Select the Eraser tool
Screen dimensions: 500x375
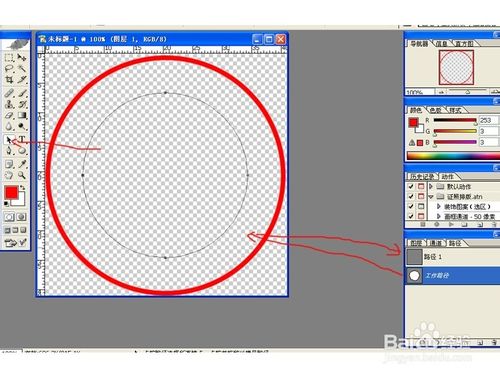9,115
